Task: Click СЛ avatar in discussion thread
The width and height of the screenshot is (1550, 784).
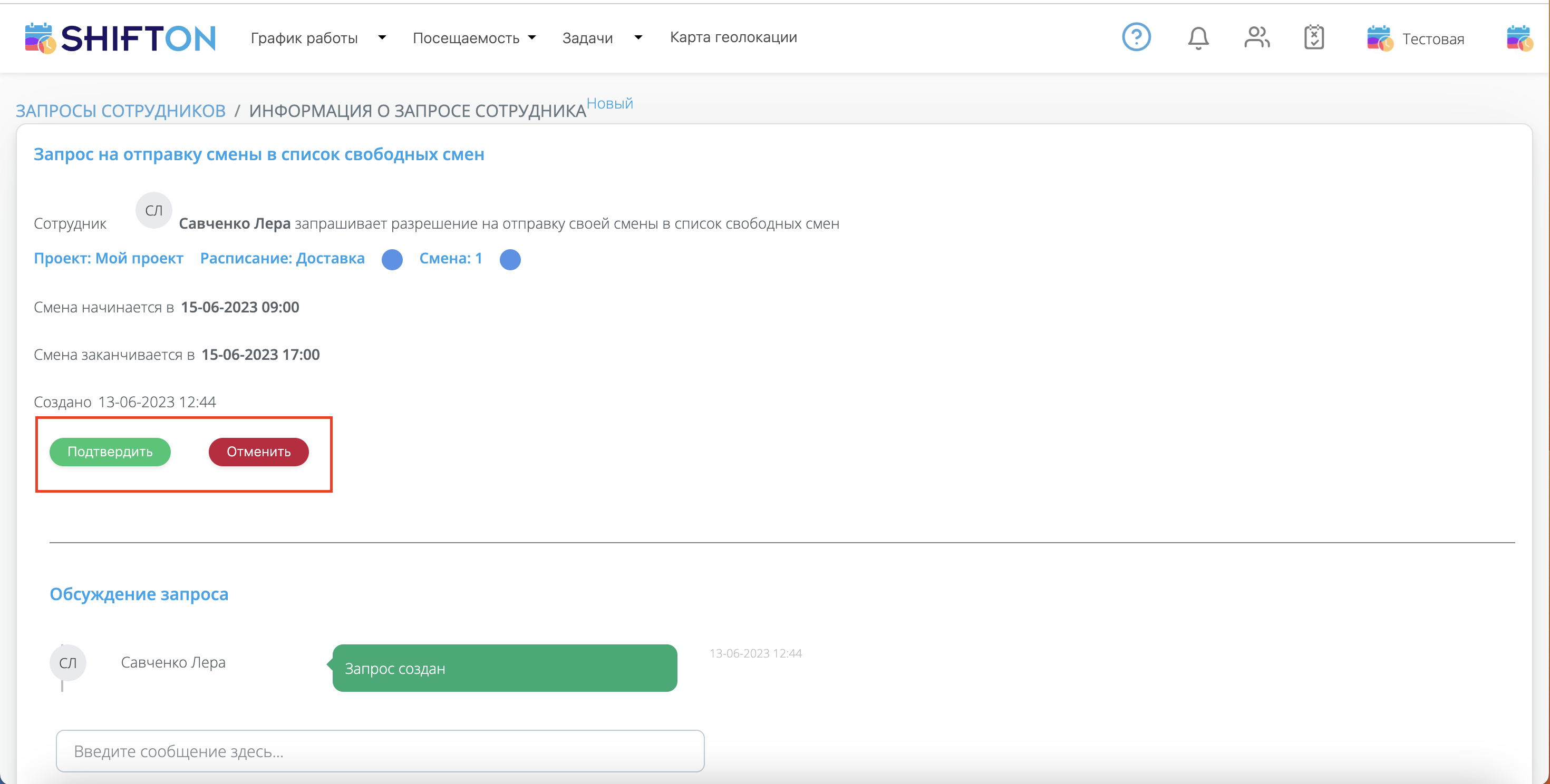Action: 68,662
